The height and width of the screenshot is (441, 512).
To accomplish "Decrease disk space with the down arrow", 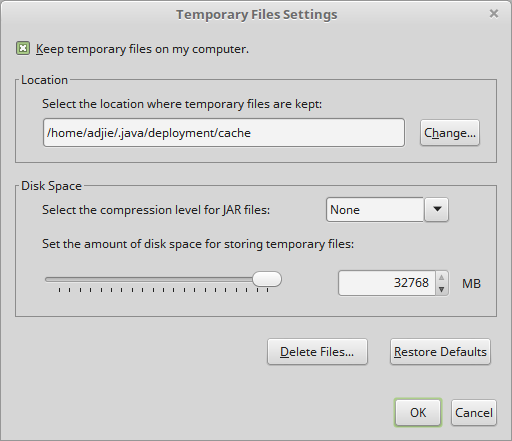I will (442, 289).
